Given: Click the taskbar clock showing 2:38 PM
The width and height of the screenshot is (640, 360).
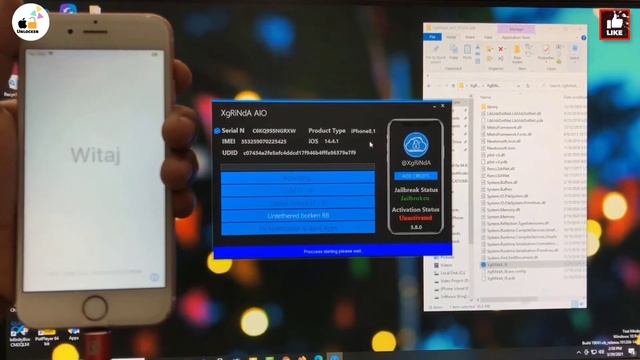Looking at the screenshot, I should (615, 351).
